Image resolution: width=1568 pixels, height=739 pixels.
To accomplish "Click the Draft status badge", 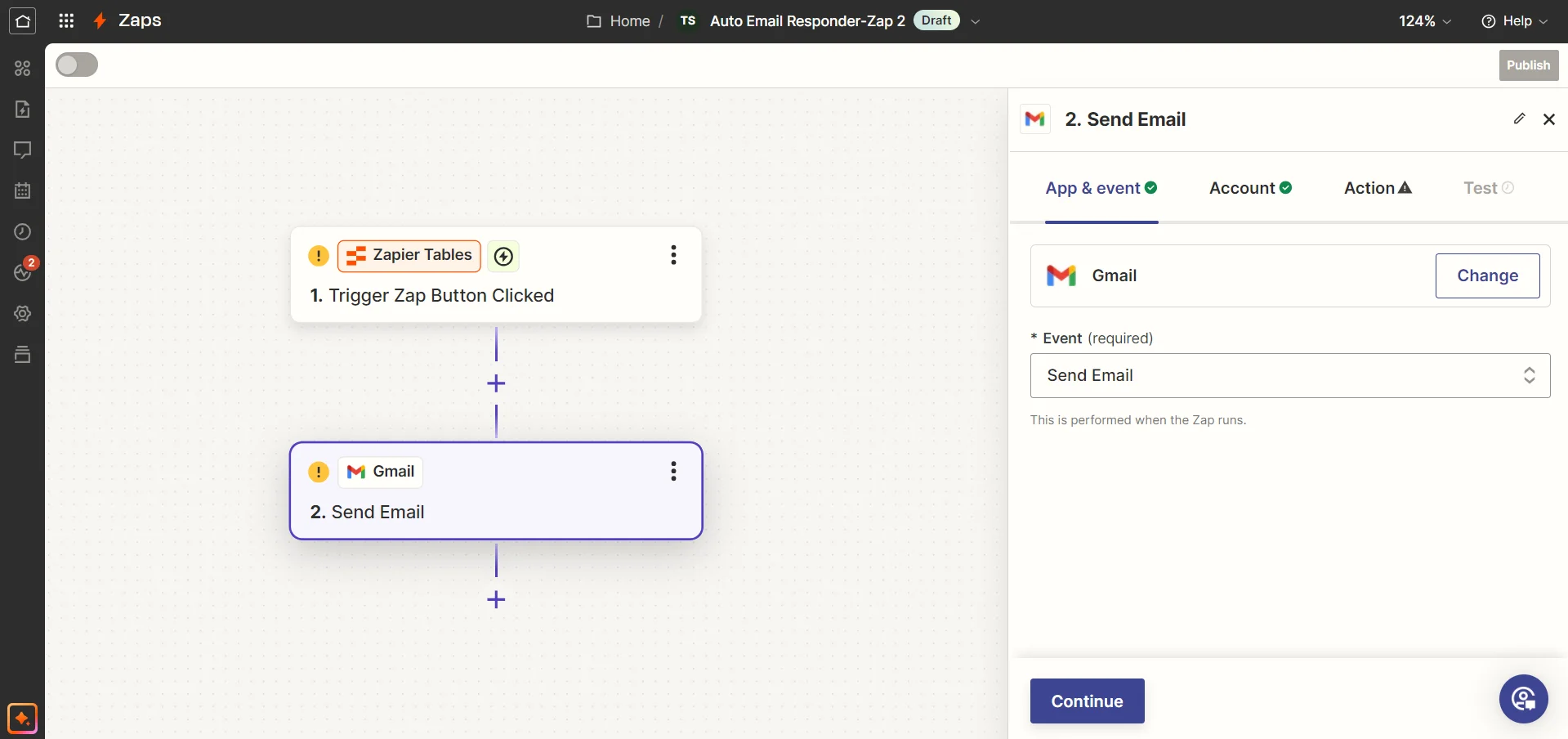I will 936,20.
